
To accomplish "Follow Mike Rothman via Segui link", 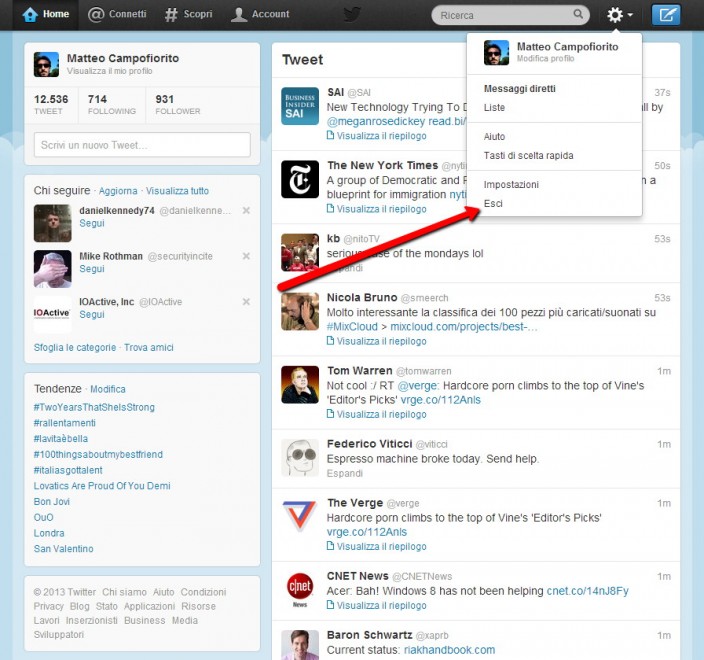I will (92, 268).
